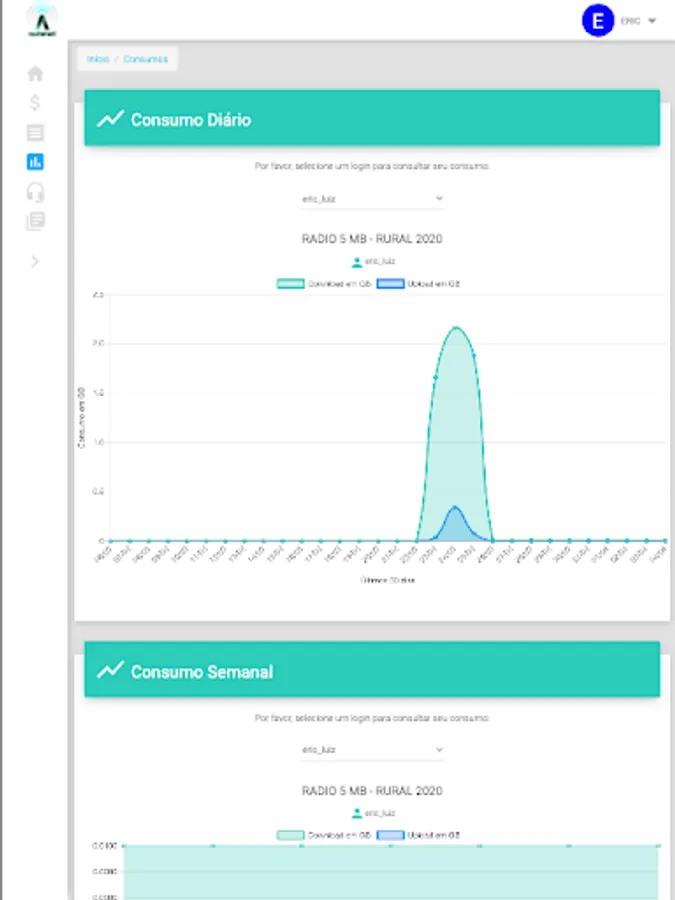Open the eric_luiz login dropdown under Consumo Semanal
This screenshot has height=900, width=675.
pos(372,750)
